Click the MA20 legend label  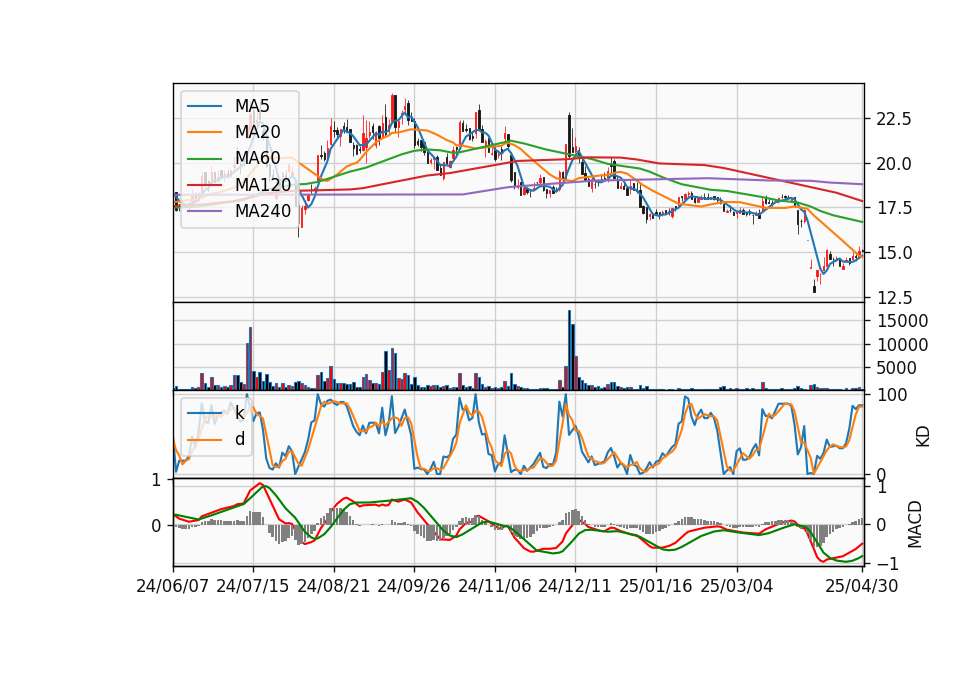tap(258, 132)
